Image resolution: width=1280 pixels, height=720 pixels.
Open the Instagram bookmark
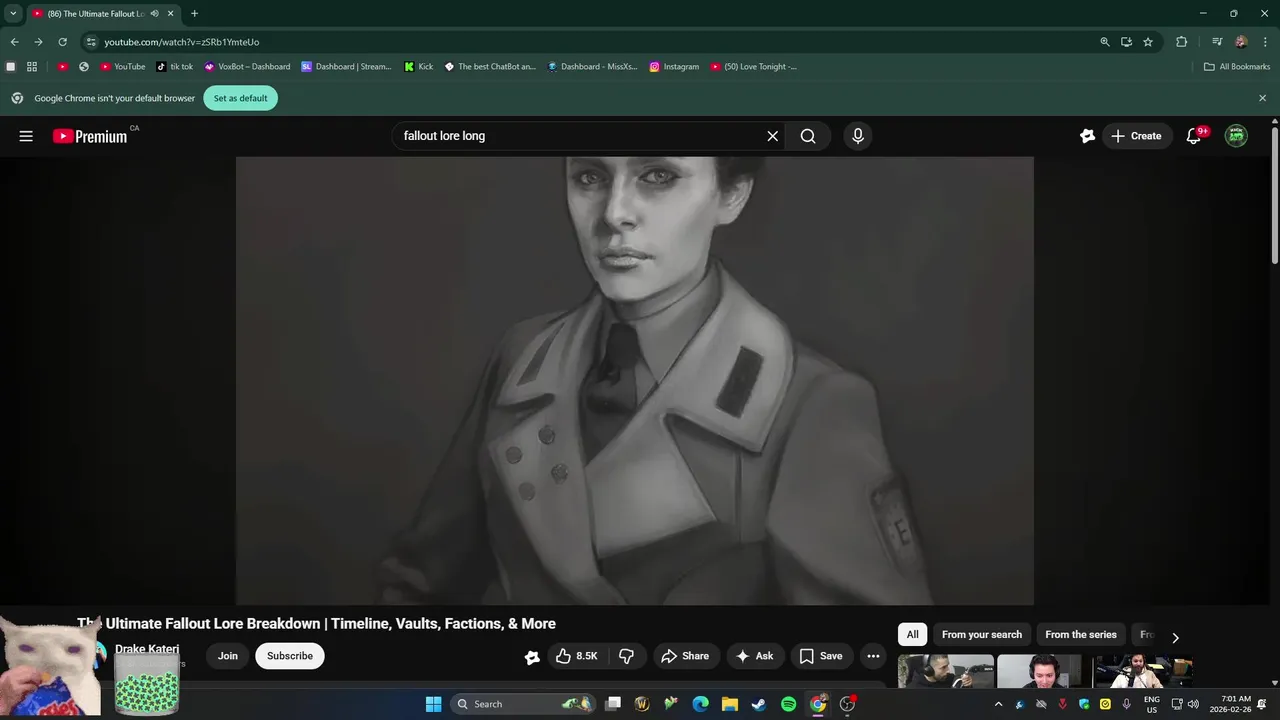click(674, 67)
